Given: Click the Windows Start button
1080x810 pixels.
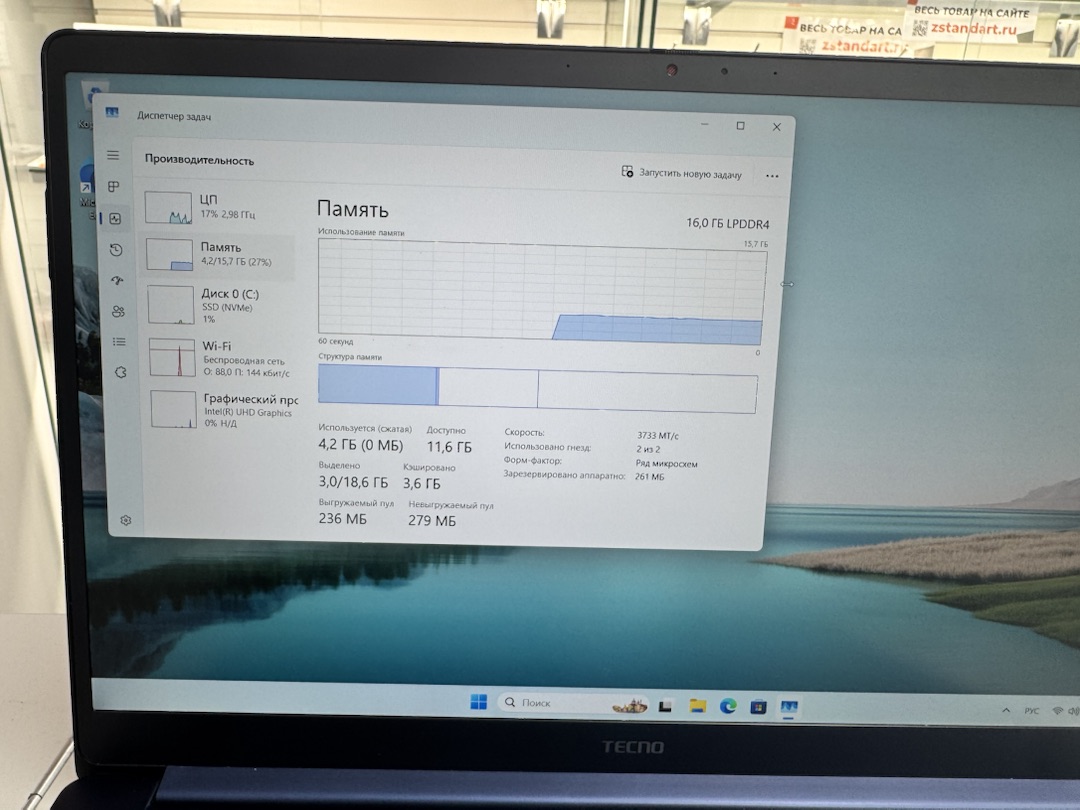Looking at the screenshot, I should point(479,701).
